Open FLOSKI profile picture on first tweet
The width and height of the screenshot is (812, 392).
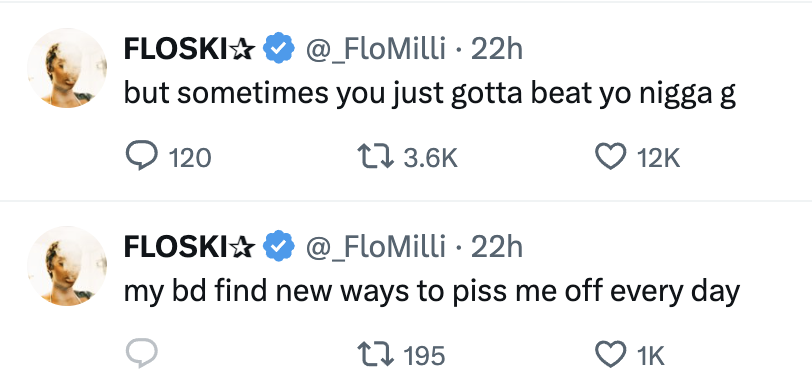67,68
